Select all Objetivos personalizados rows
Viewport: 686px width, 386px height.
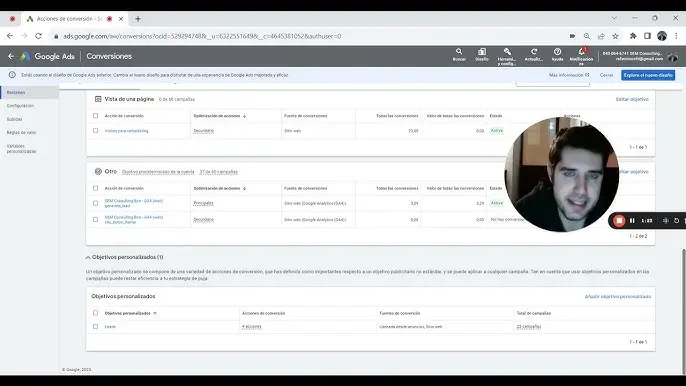tap(95, 313)
